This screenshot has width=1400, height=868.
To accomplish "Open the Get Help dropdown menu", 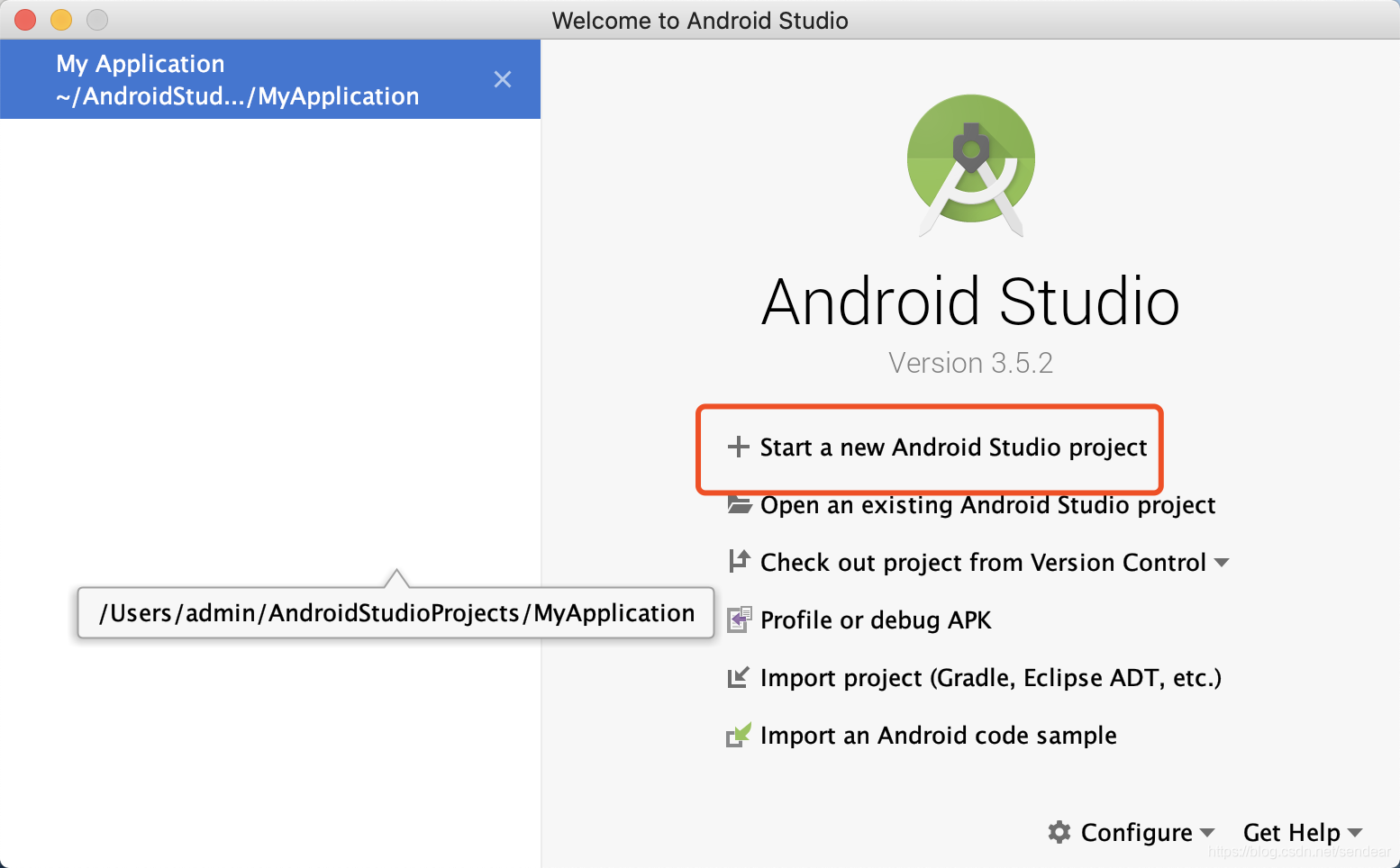I will tap(1302, 833).
